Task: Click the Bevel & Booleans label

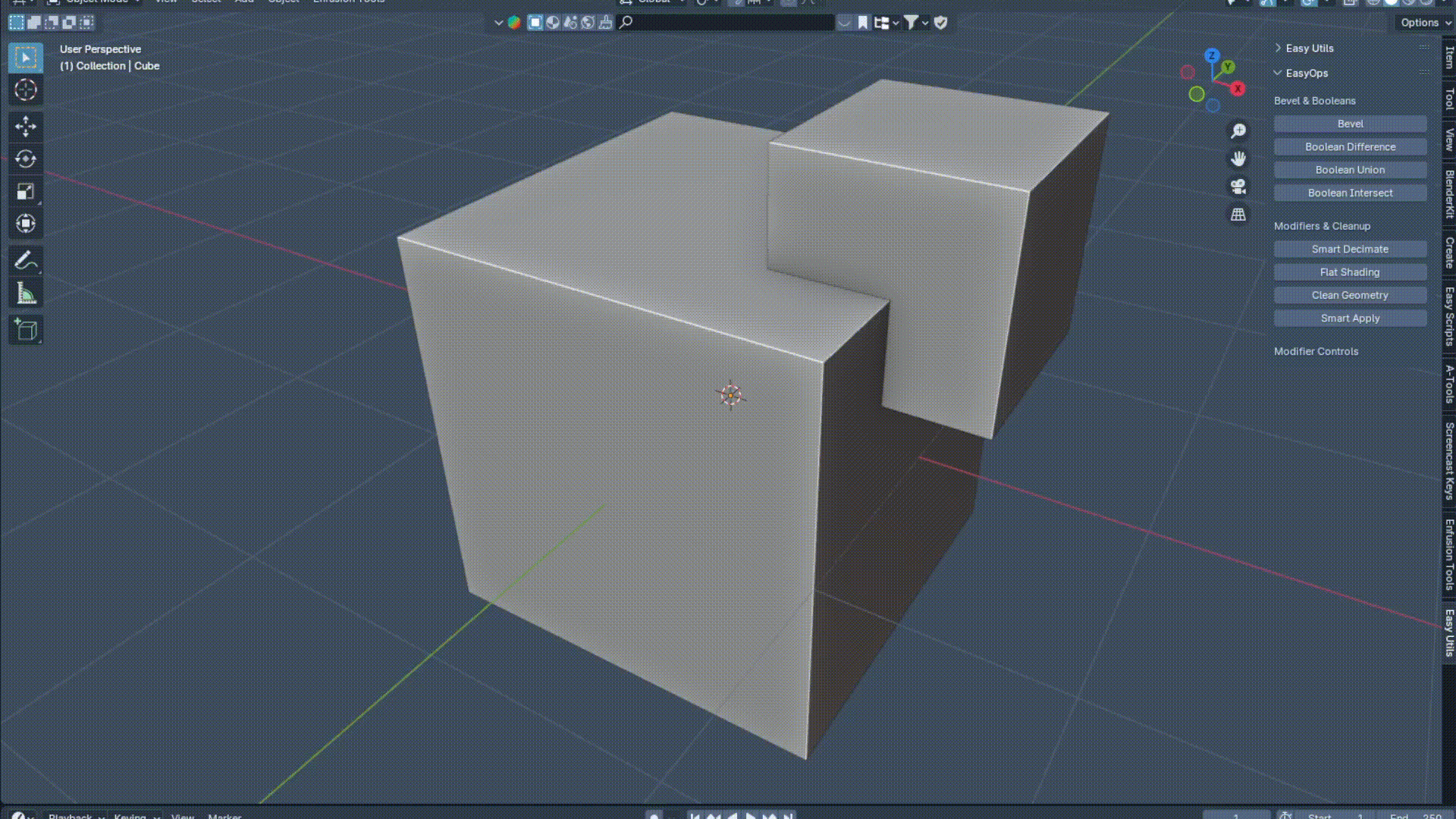Action: (1314, 101)
